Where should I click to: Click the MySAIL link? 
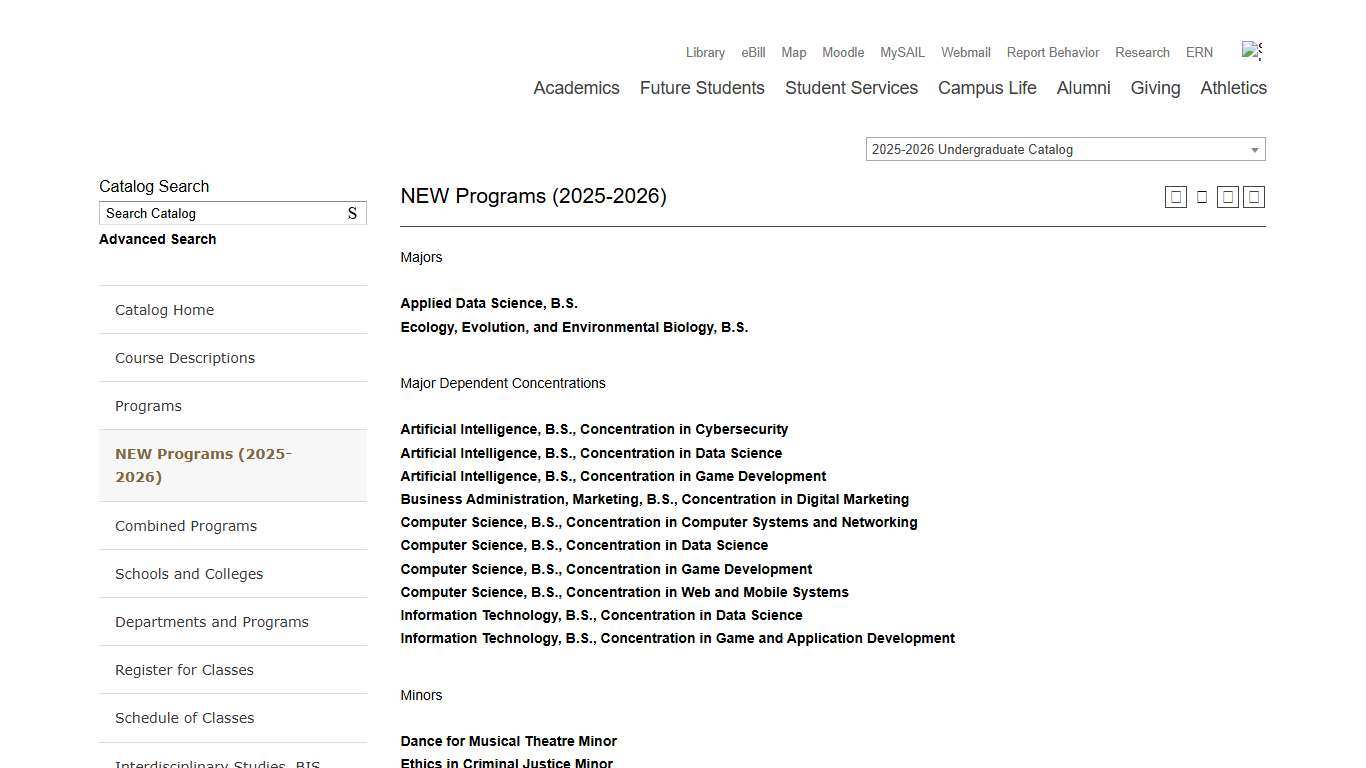coord(902,52)
